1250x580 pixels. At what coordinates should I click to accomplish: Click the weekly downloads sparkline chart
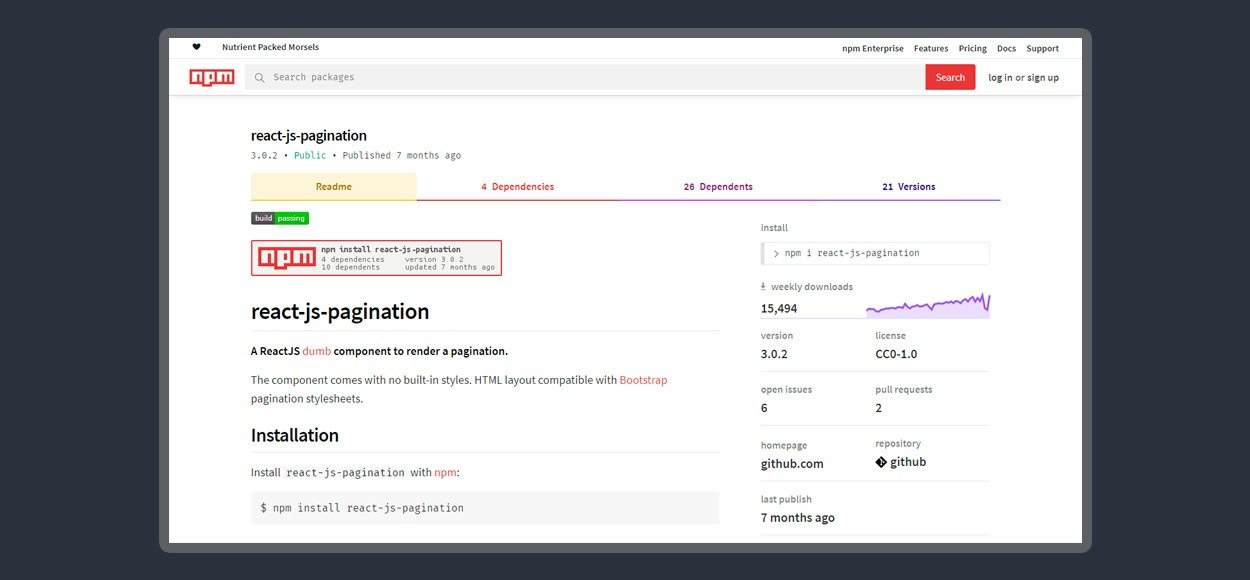coord(928,305)
